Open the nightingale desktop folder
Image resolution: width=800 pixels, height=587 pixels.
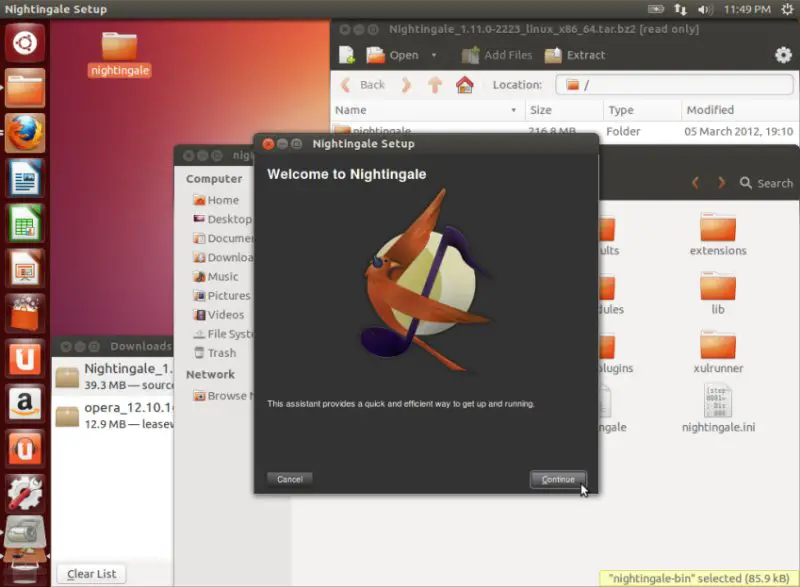coord(119,54)
